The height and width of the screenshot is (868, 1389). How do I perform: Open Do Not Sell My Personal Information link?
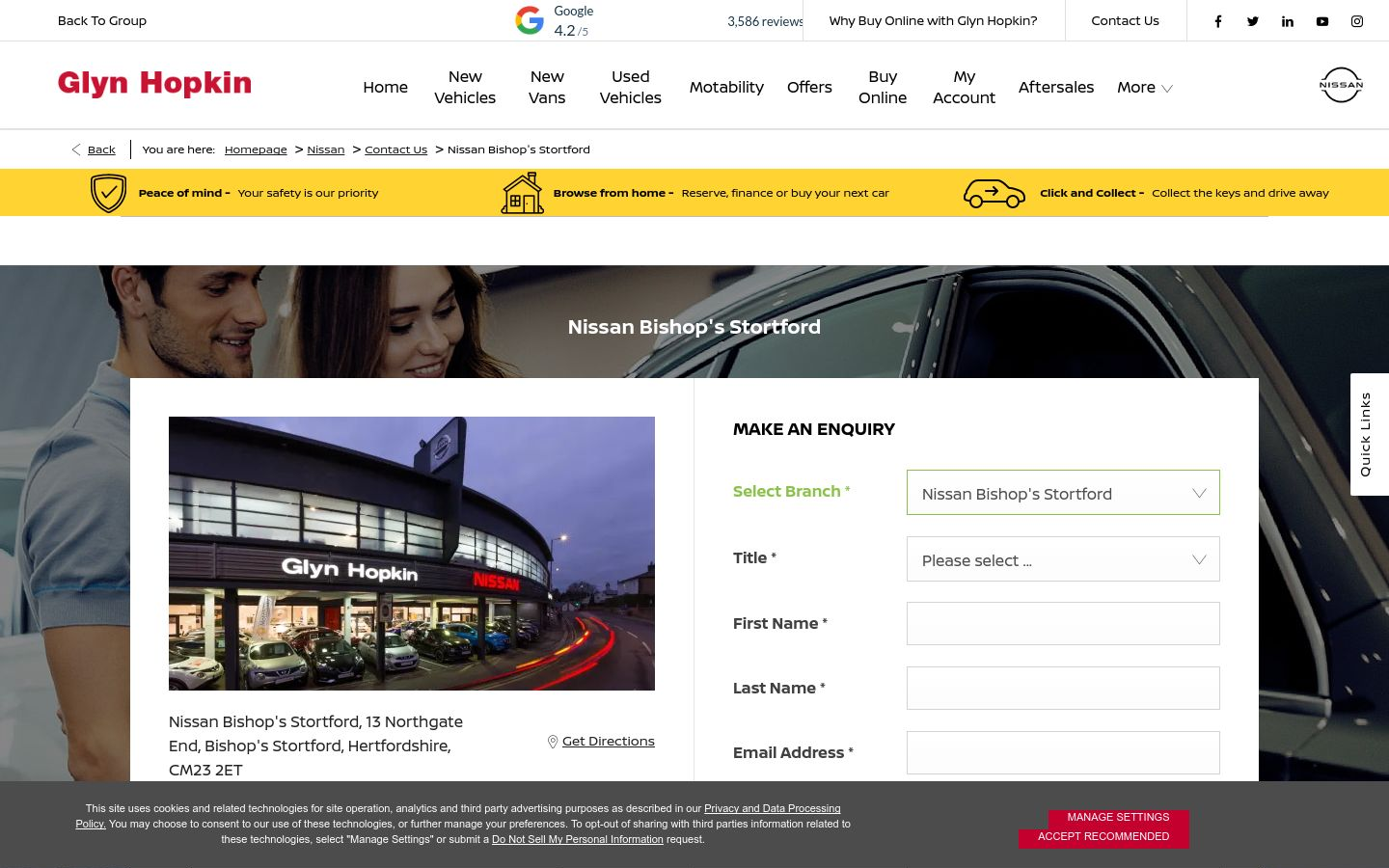click(578, 840)
